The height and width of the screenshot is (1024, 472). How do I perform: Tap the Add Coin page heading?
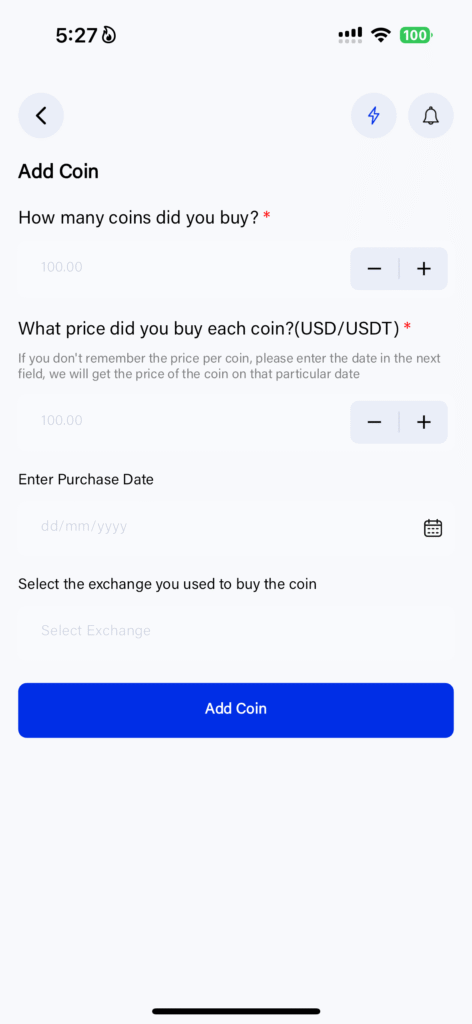[x=58, y=172]
